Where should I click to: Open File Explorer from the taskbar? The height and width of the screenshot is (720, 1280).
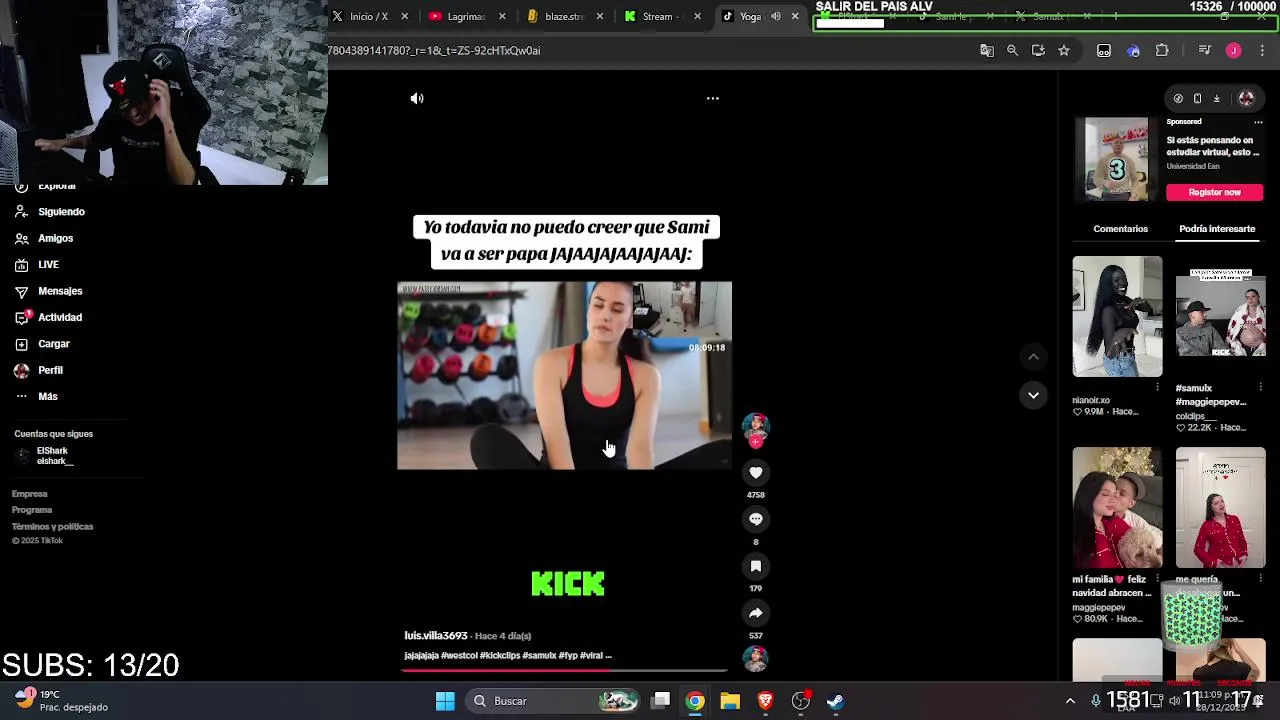(730, 701)
